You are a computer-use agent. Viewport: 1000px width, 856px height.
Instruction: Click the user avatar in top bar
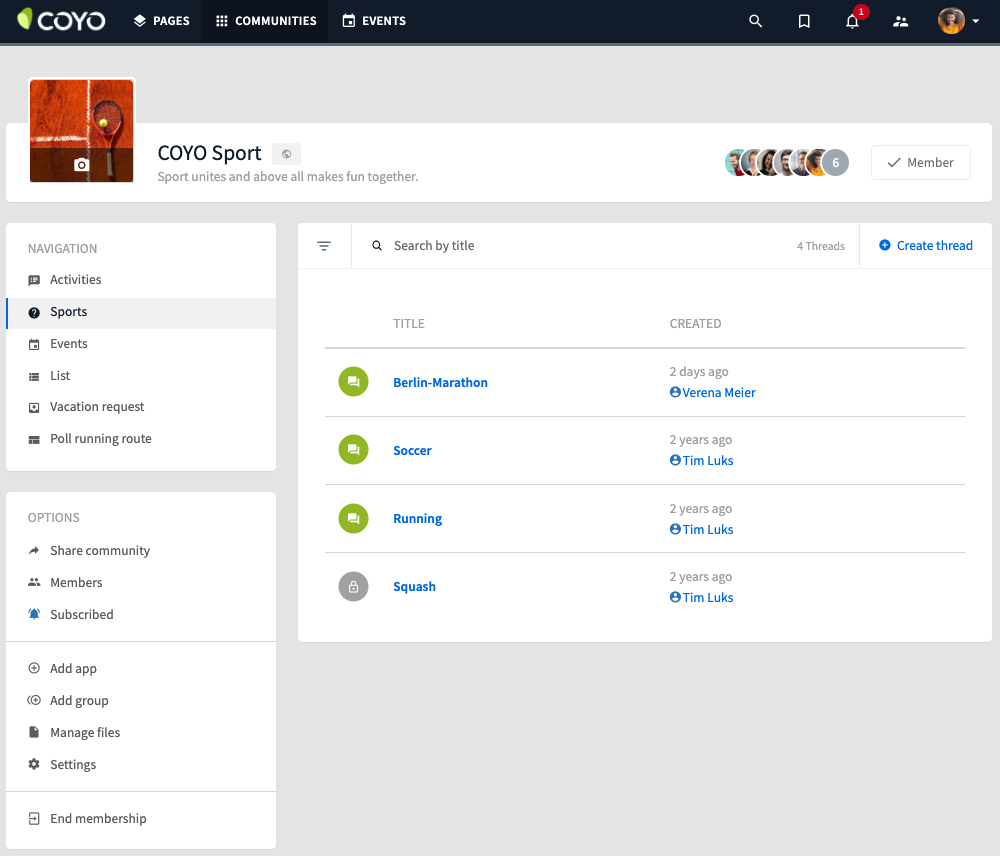[x=951, y=21]
